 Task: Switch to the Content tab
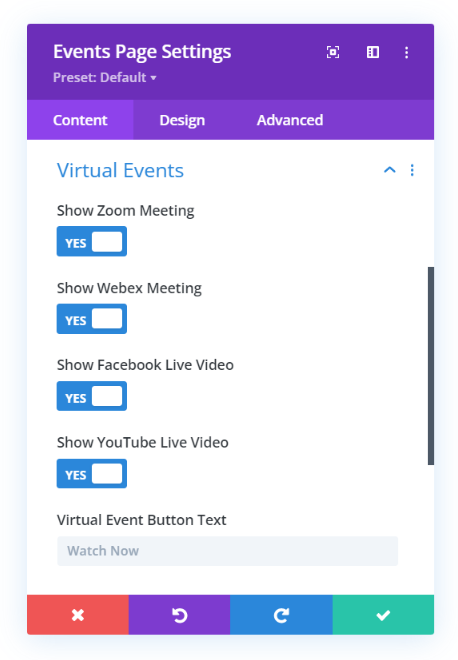click(x=80, y=120)
